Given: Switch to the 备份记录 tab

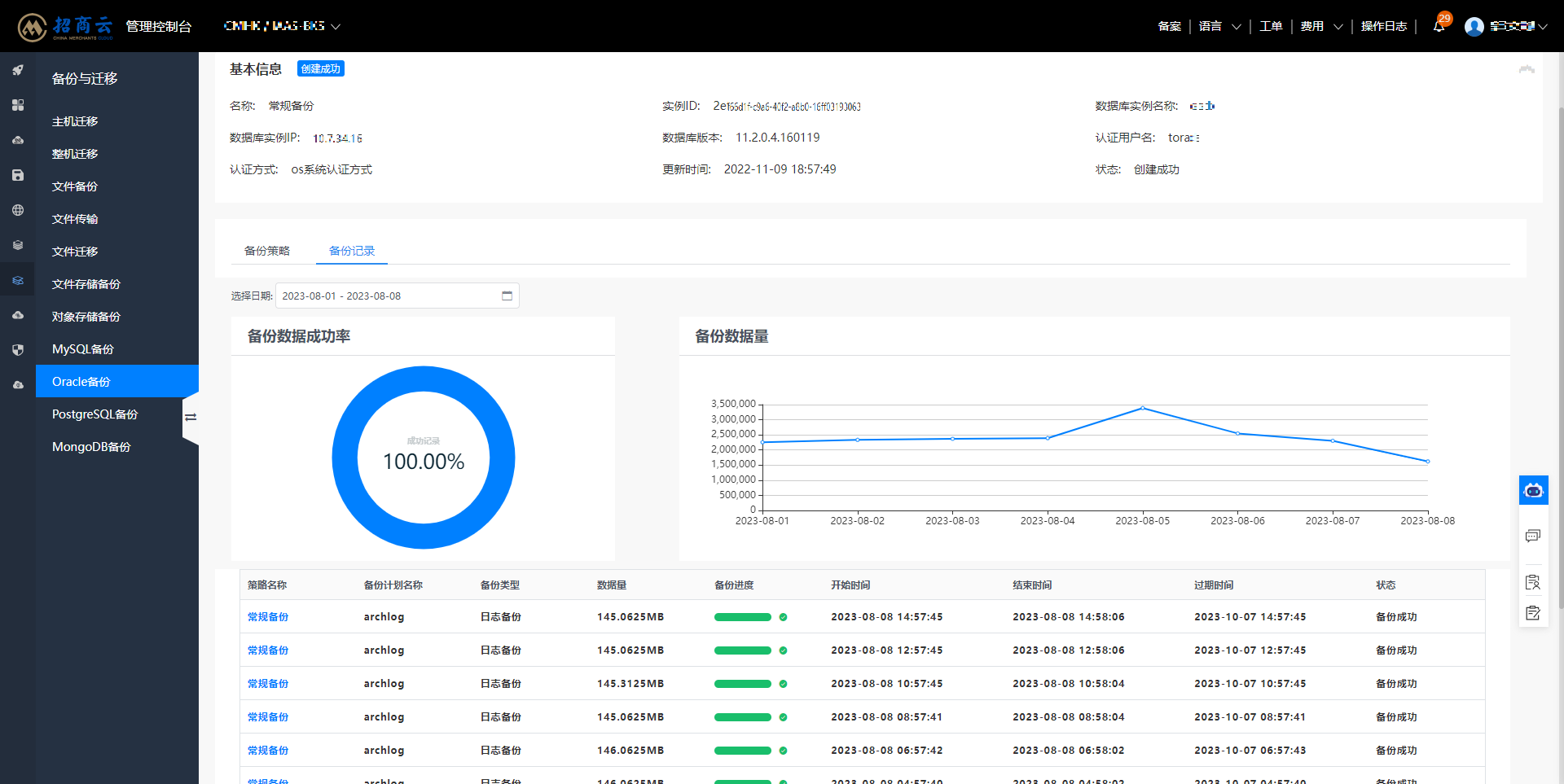Looking at the screenshot, I should coord(352,251).
